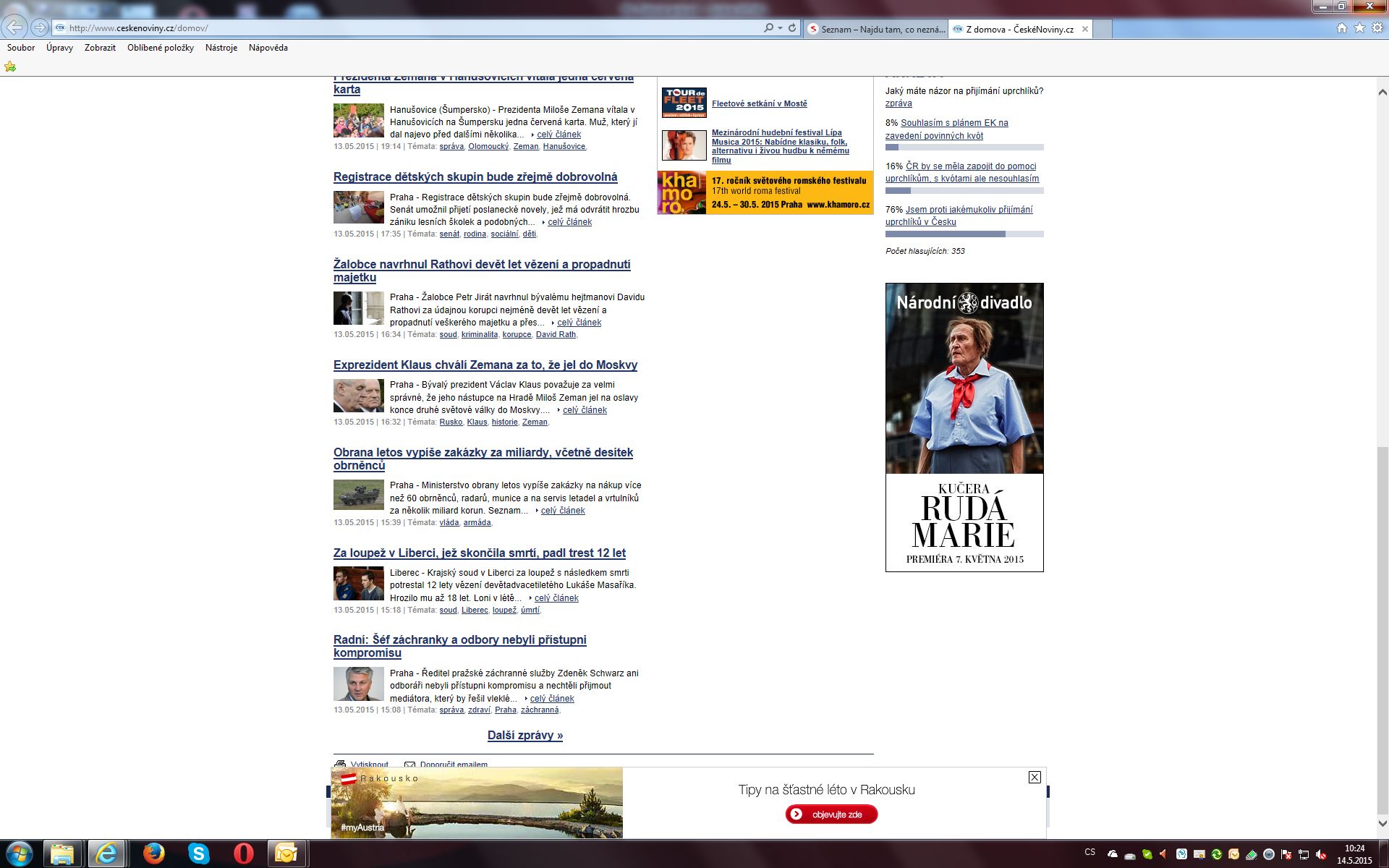Click the Doporučit emailem envelope icon

pyautogui.click(x=409, y=764)
